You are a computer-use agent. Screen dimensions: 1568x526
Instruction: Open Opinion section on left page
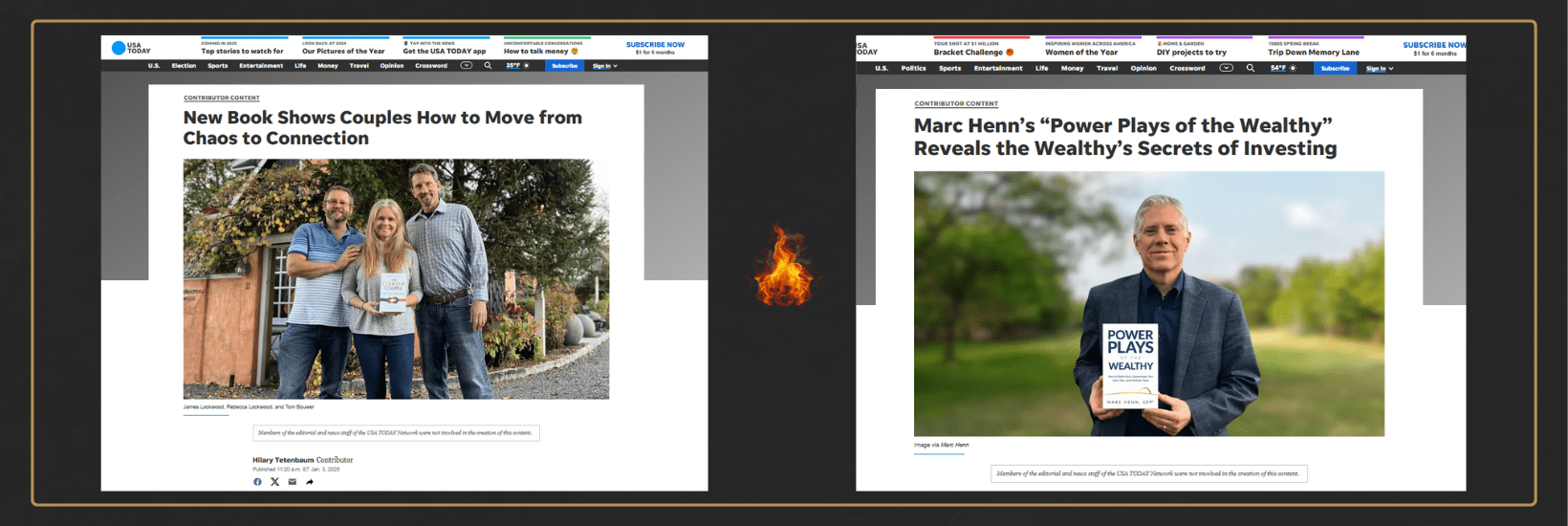coord(392,66)
